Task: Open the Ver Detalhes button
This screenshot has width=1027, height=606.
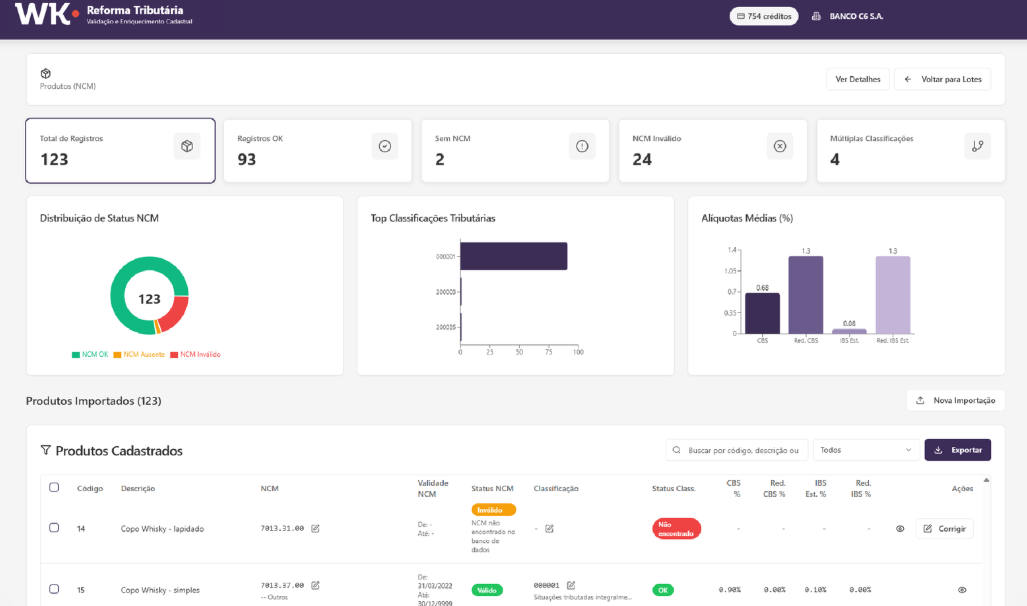Action: 856,79
